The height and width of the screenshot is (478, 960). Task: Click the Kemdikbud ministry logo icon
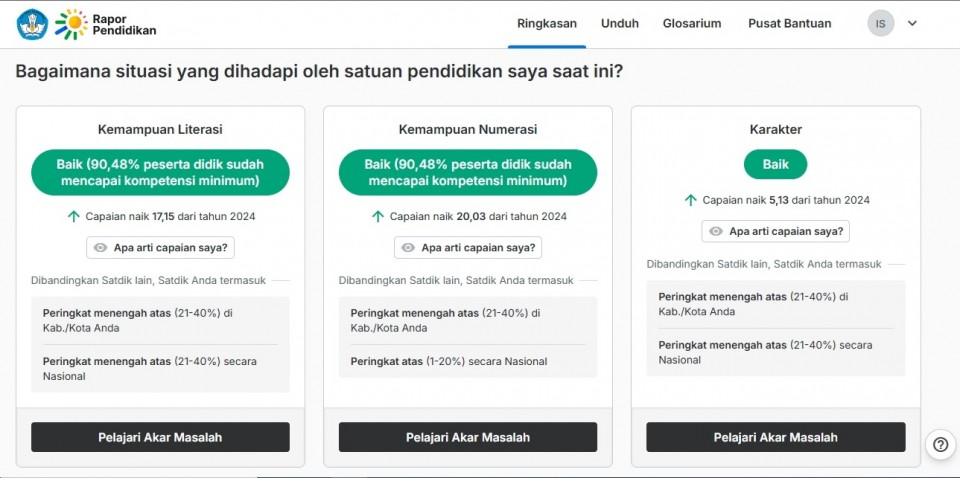coord(32,24)
